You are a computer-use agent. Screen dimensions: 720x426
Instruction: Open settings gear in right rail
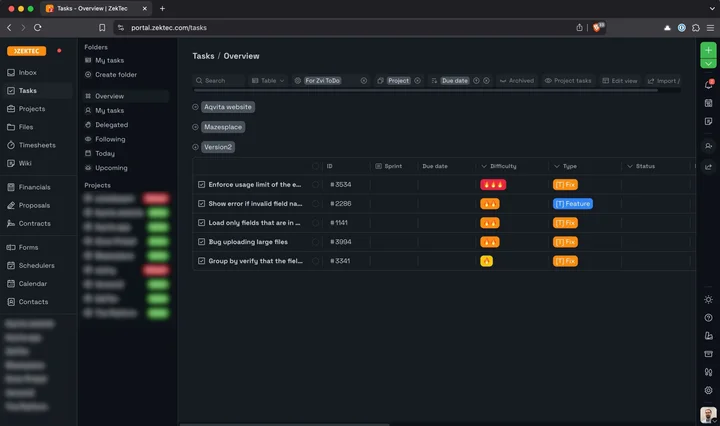click(x=709, y=390)
